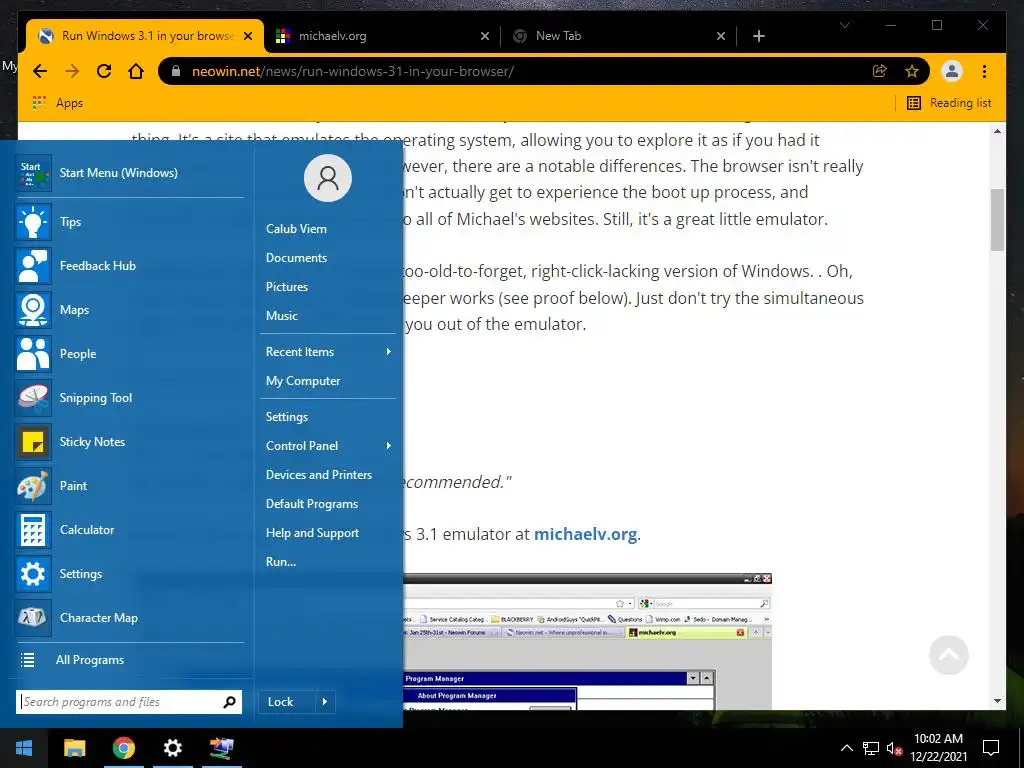Screen dimensions: 1024x768
Task: Click the Start Menu (Windows) icon
Action: pos(33,173)
